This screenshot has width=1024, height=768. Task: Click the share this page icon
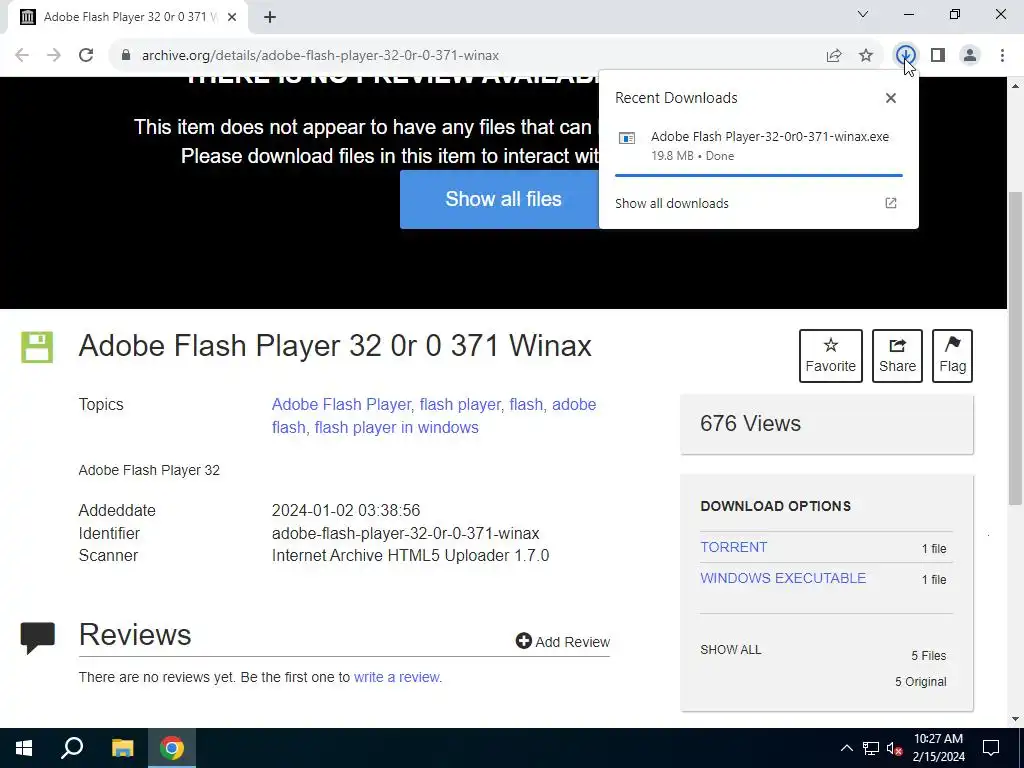(834, 56)
